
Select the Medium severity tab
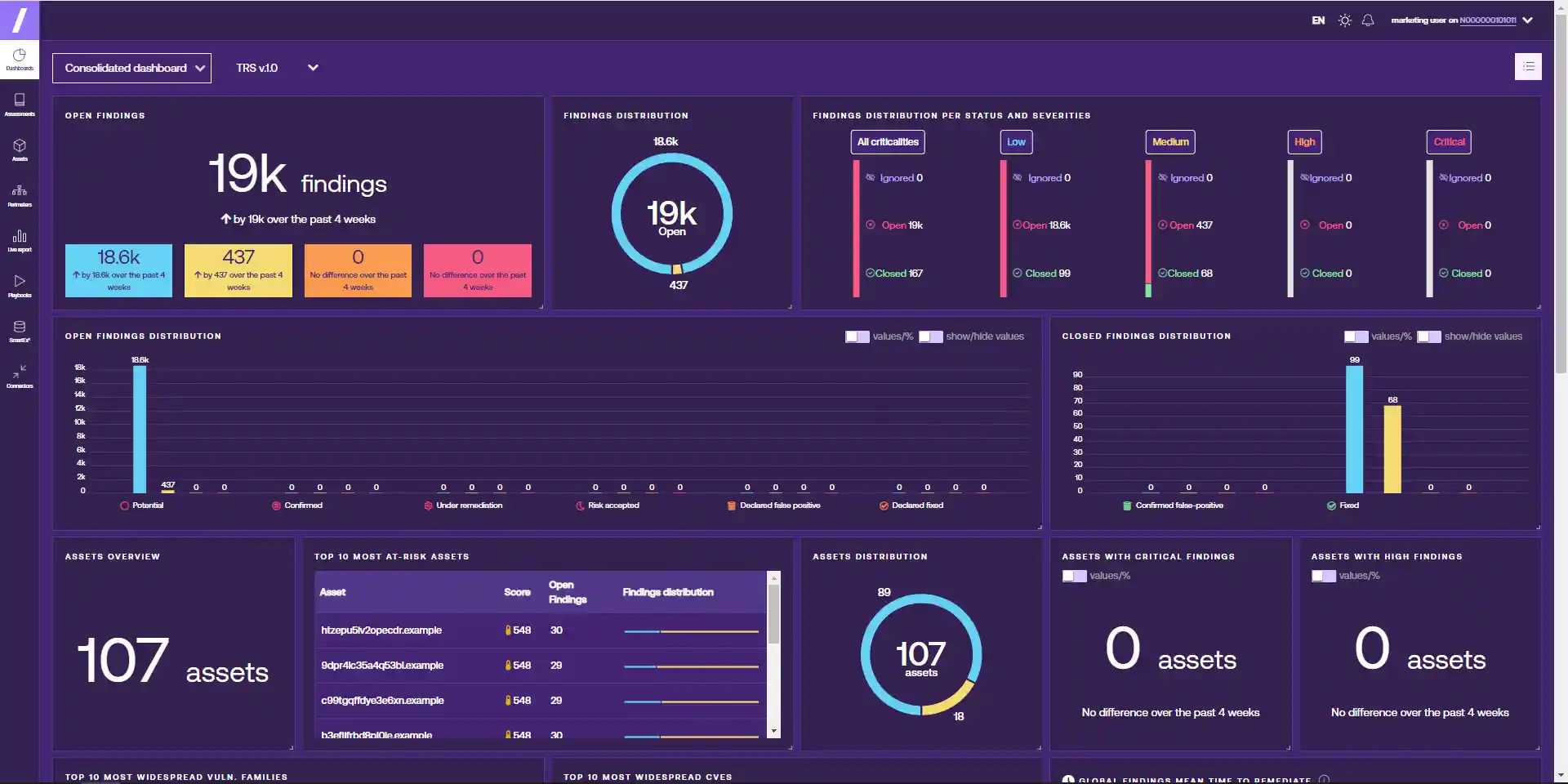[x=1170, y=142]
